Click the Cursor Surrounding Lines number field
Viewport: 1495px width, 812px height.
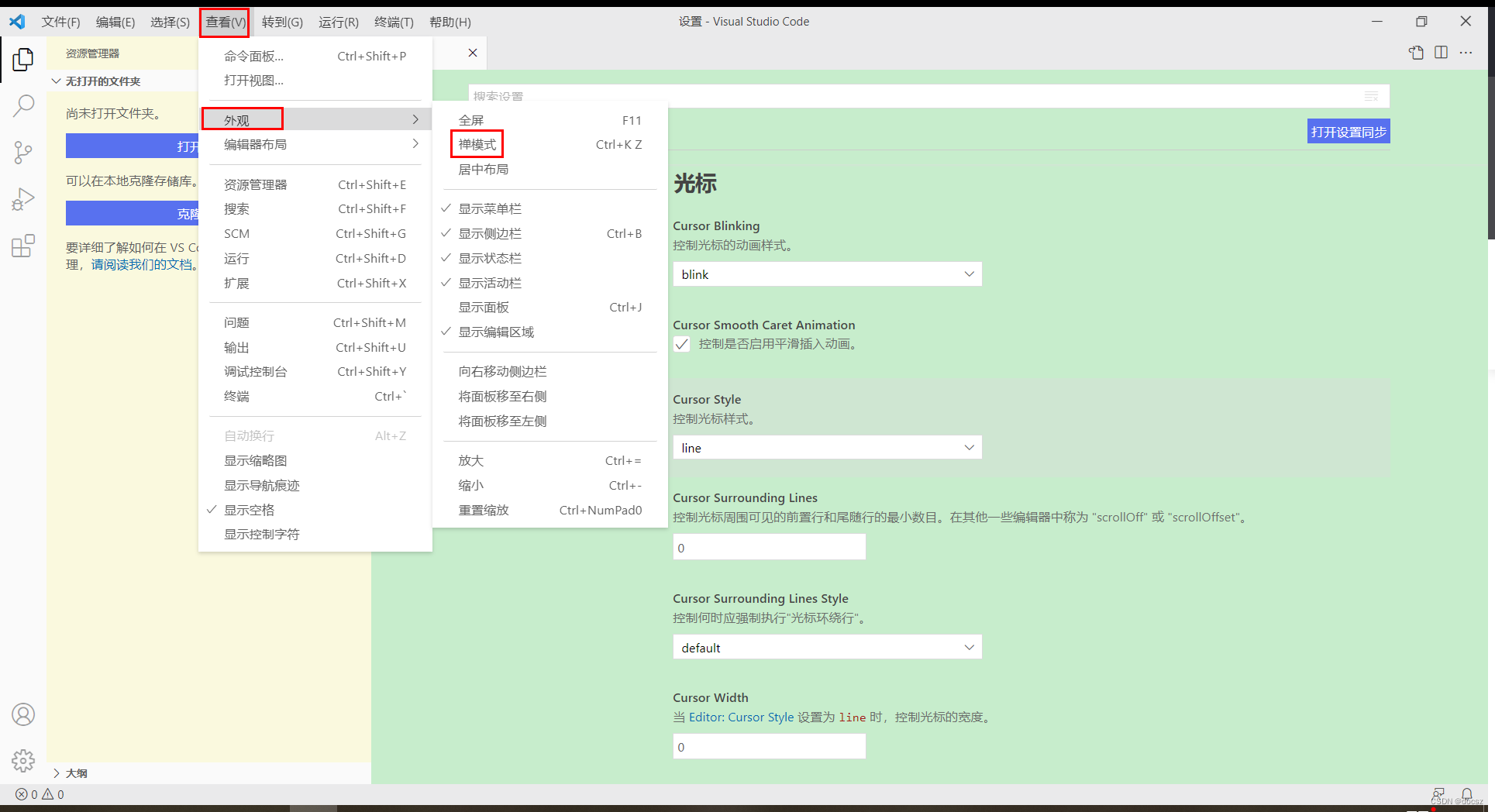[x=769, y=547]
